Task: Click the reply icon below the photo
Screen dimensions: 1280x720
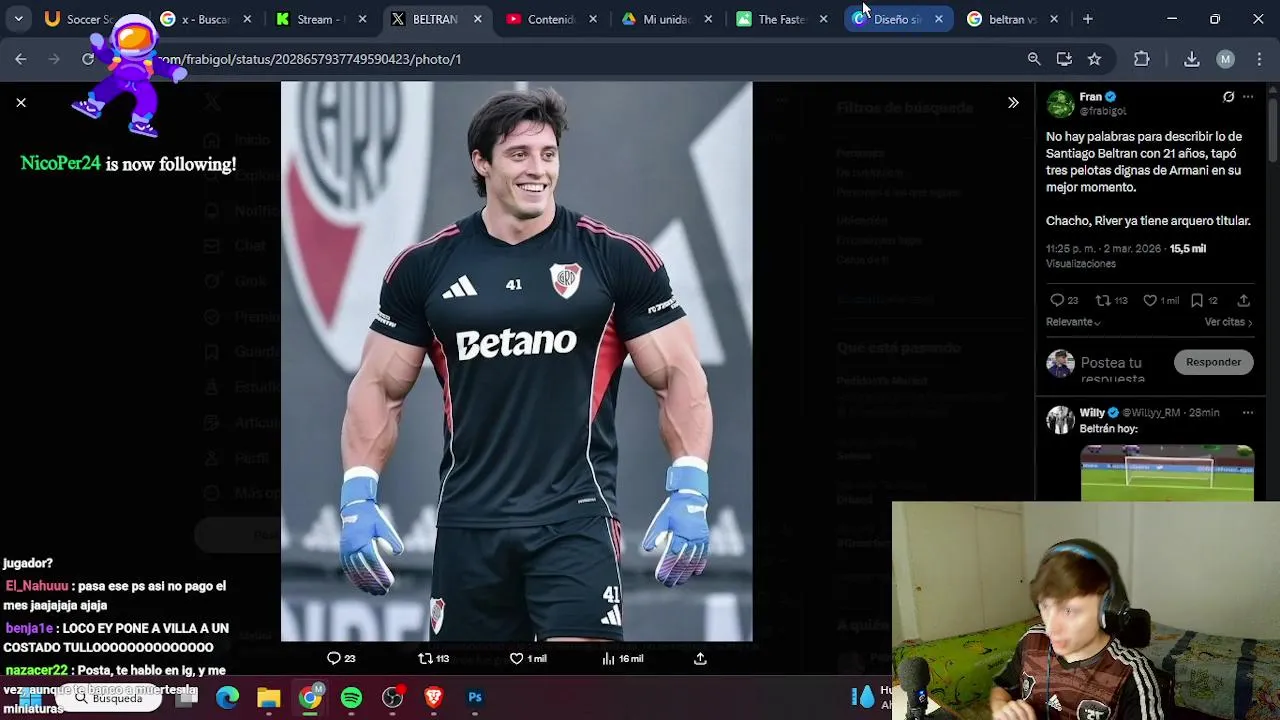Action: [x=334, y=658]
